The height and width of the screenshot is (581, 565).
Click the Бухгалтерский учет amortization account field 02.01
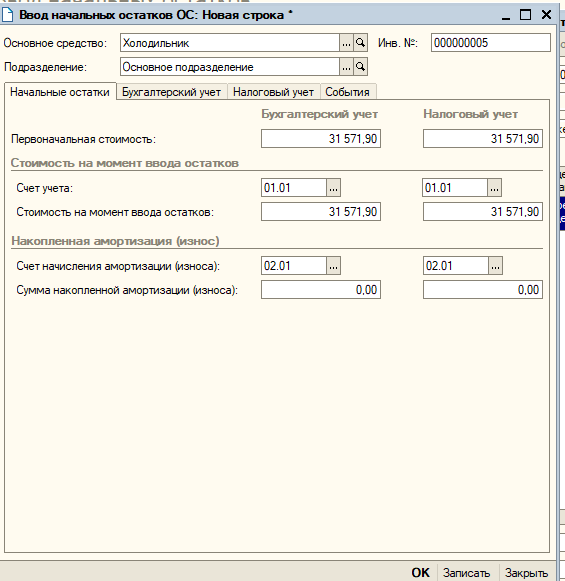293,266
